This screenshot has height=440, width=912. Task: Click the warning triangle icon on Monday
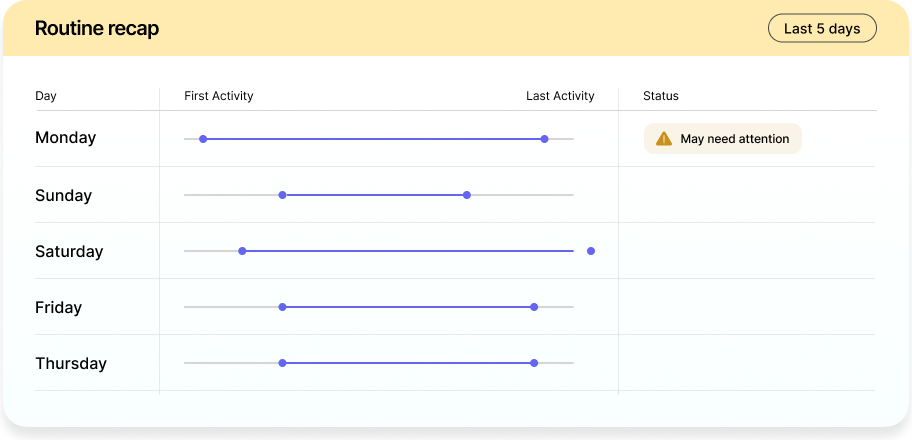click(664, 139)
